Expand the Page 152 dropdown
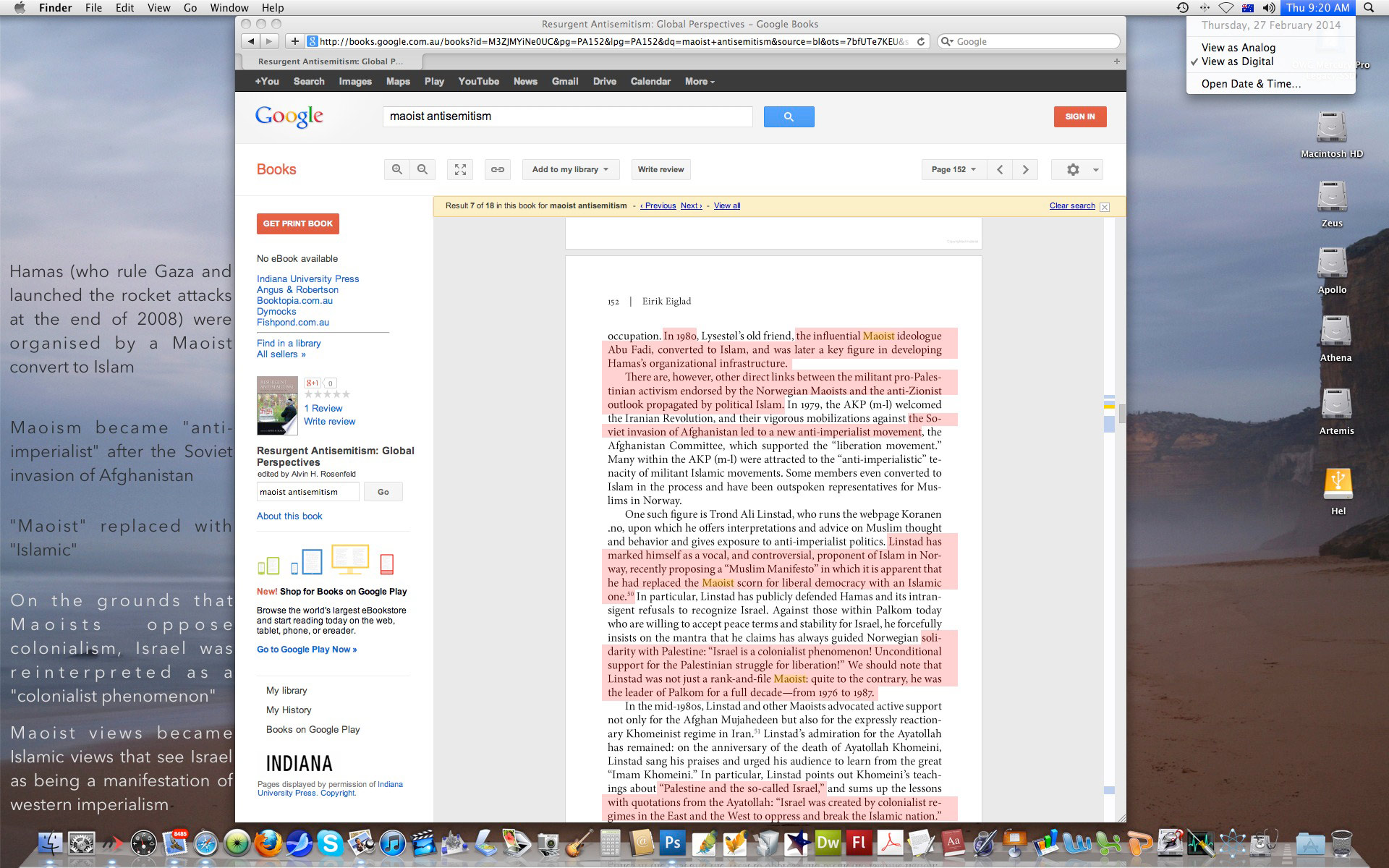Screen dimensions: 1389x868 click(953, 169)
